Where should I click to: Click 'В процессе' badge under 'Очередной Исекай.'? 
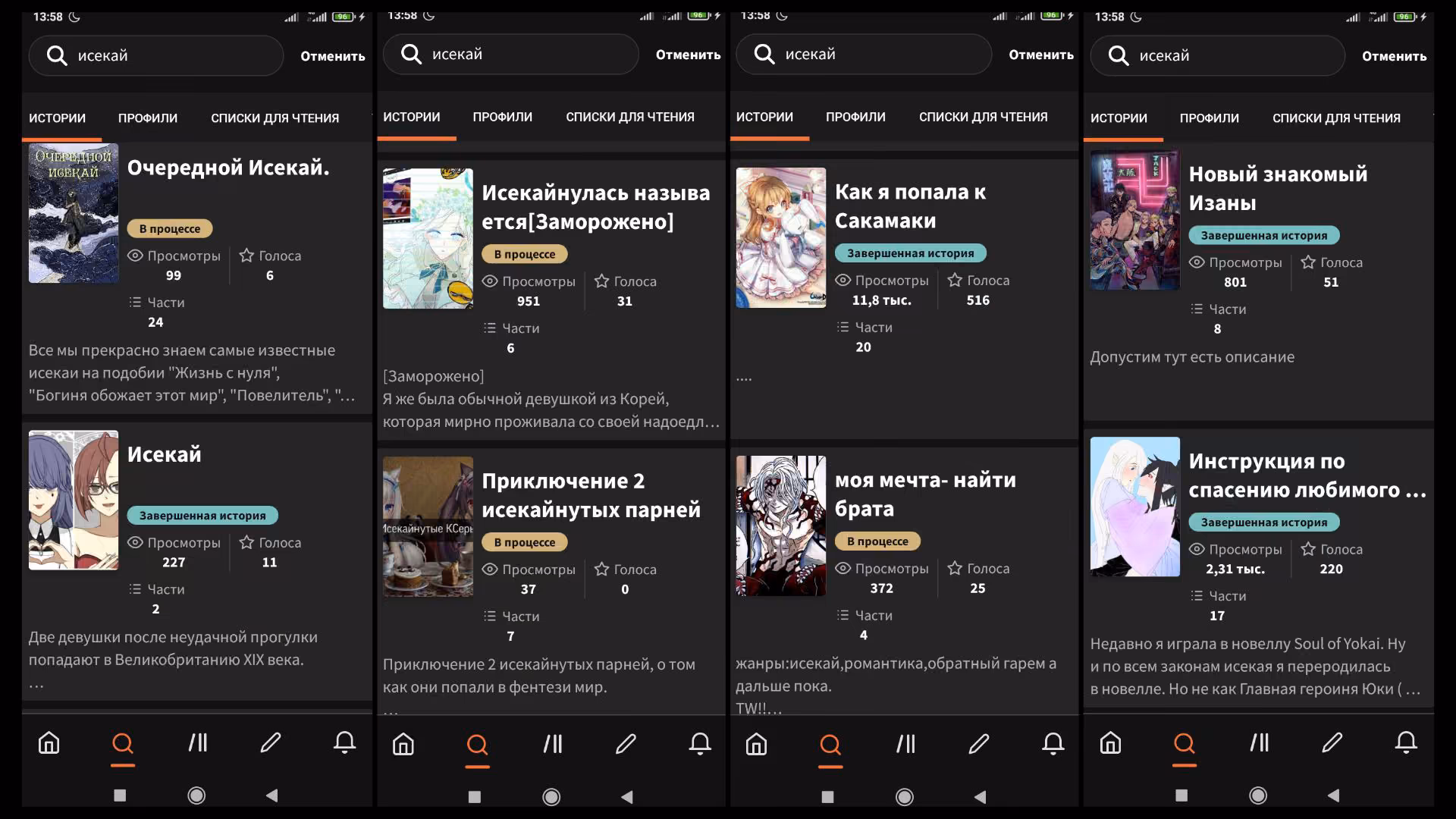[170, 228]
